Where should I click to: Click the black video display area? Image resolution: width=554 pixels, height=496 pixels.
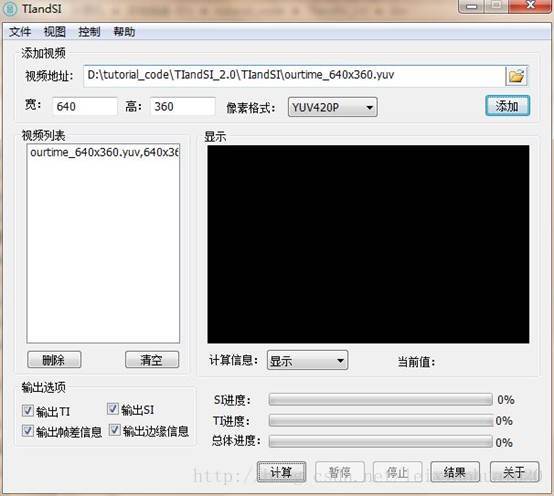pos(368,244)
